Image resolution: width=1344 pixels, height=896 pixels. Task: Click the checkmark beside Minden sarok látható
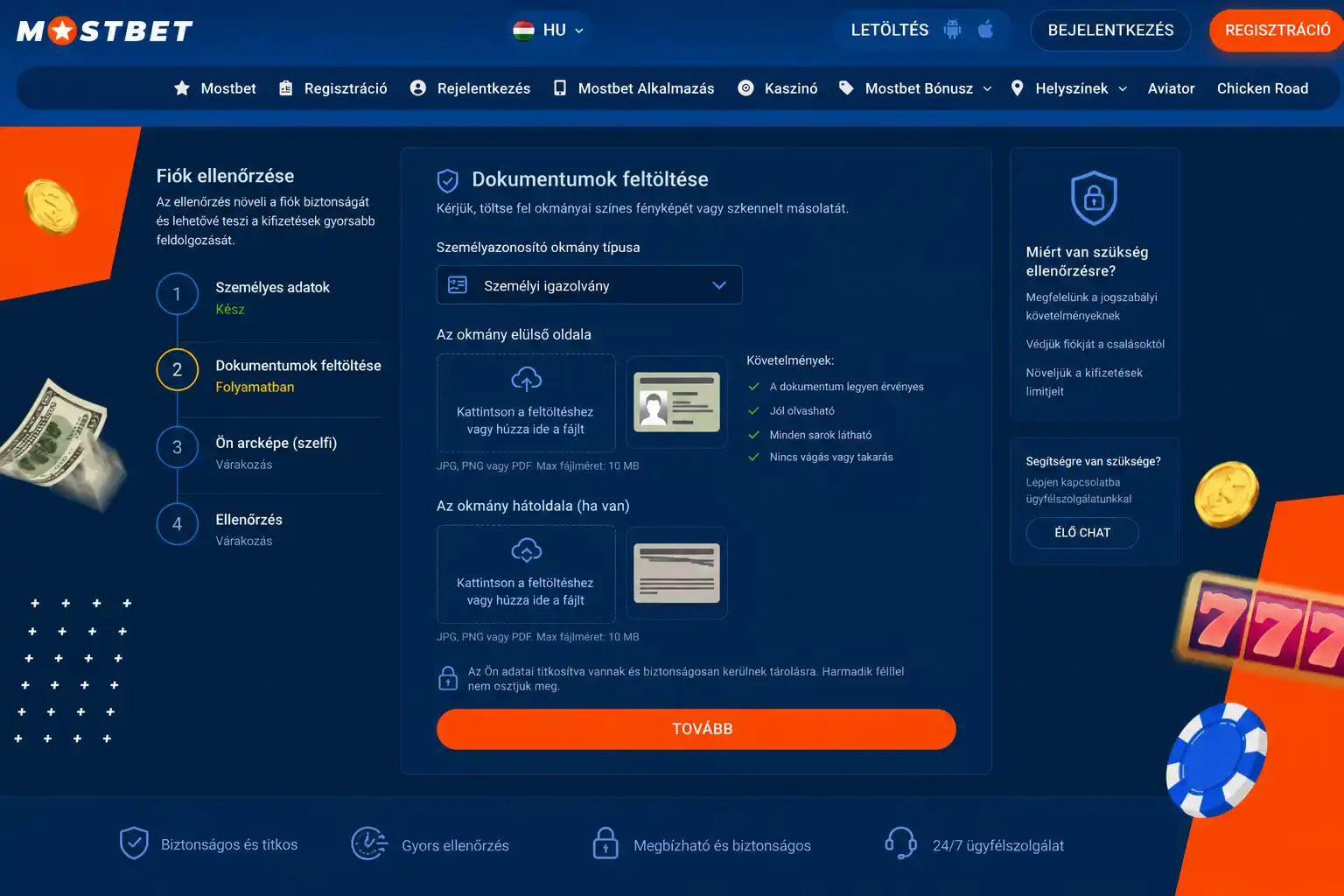[753, 435]
